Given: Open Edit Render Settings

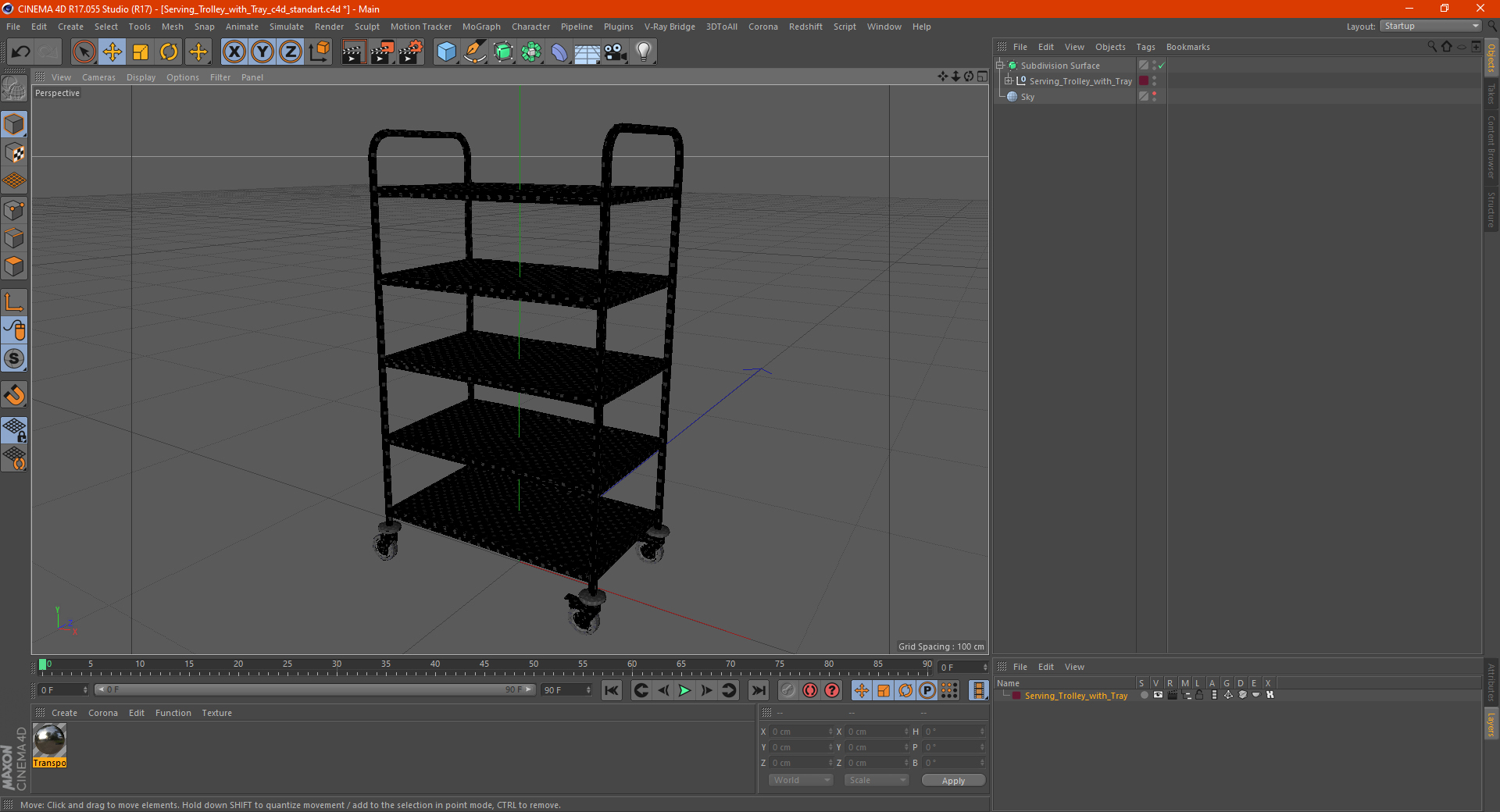Looking at the screenshot, I should pyautogui.click(x=411, y=52).
